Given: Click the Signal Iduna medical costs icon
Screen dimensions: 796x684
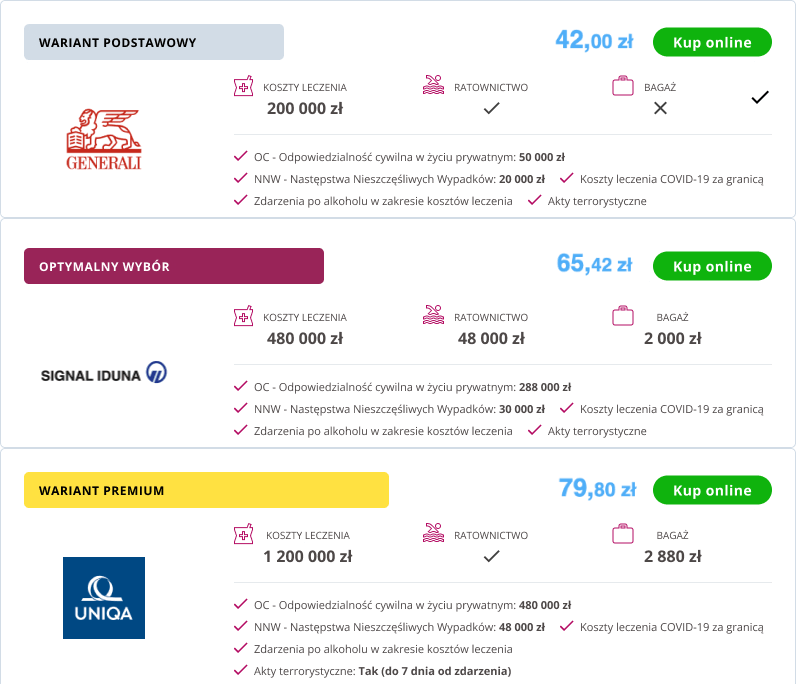Looking at the screenshot, I should coord(243,317).
